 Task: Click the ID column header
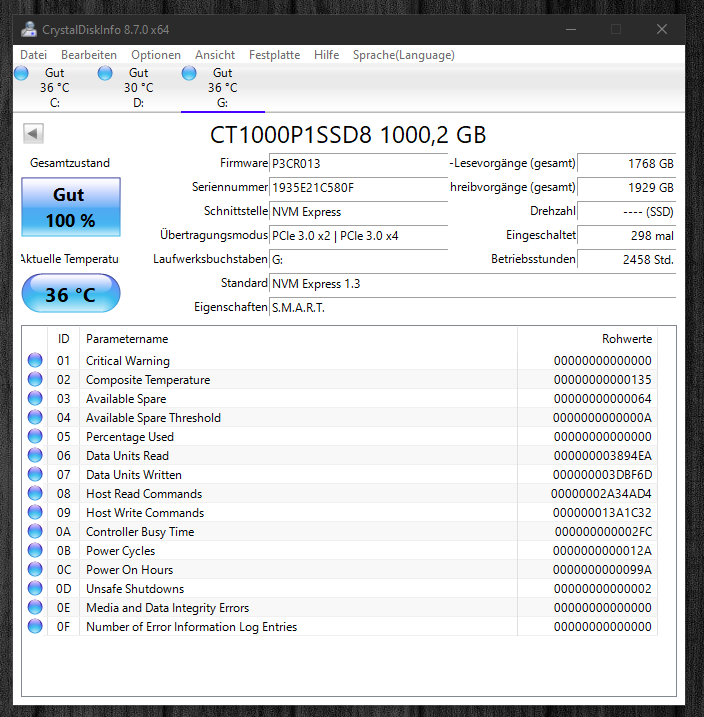(x=64, y=339)
